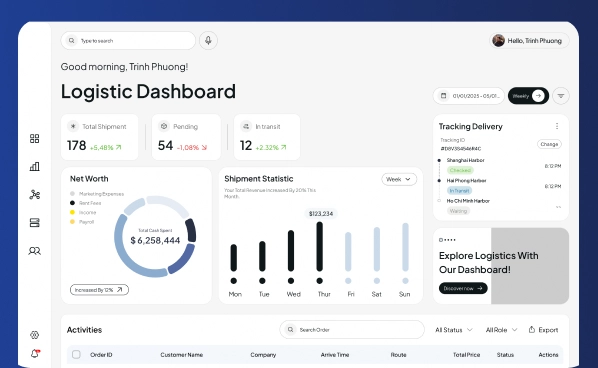
Task: Open the dashboard grid icon in sidebar
Action: click(34, 138)
